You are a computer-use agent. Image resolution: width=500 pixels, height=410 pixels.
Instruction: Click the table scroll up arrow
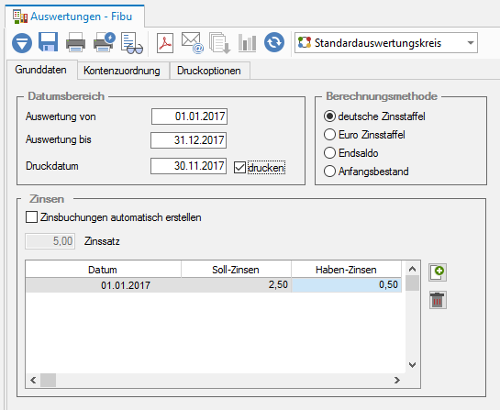click(412, 269)
